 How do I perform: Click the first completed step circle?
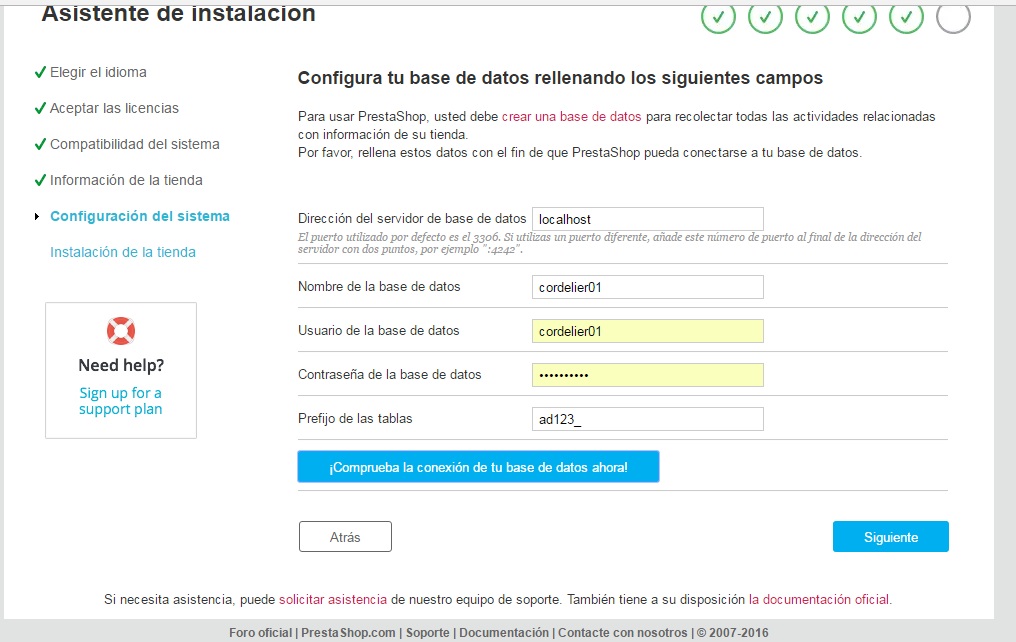click(718, 17)
